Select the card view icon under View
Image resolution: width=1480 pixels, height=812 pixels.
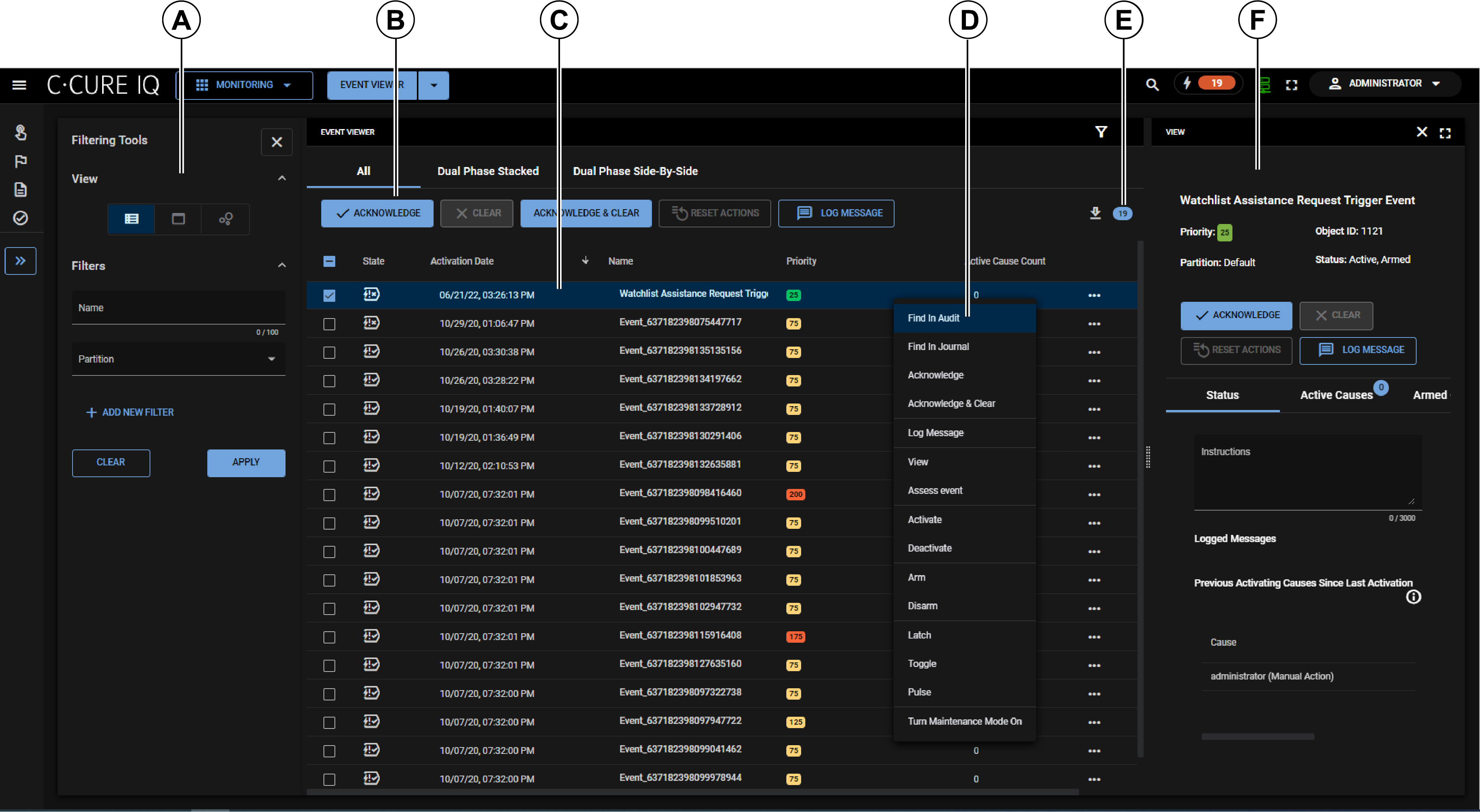pos(178,219)
